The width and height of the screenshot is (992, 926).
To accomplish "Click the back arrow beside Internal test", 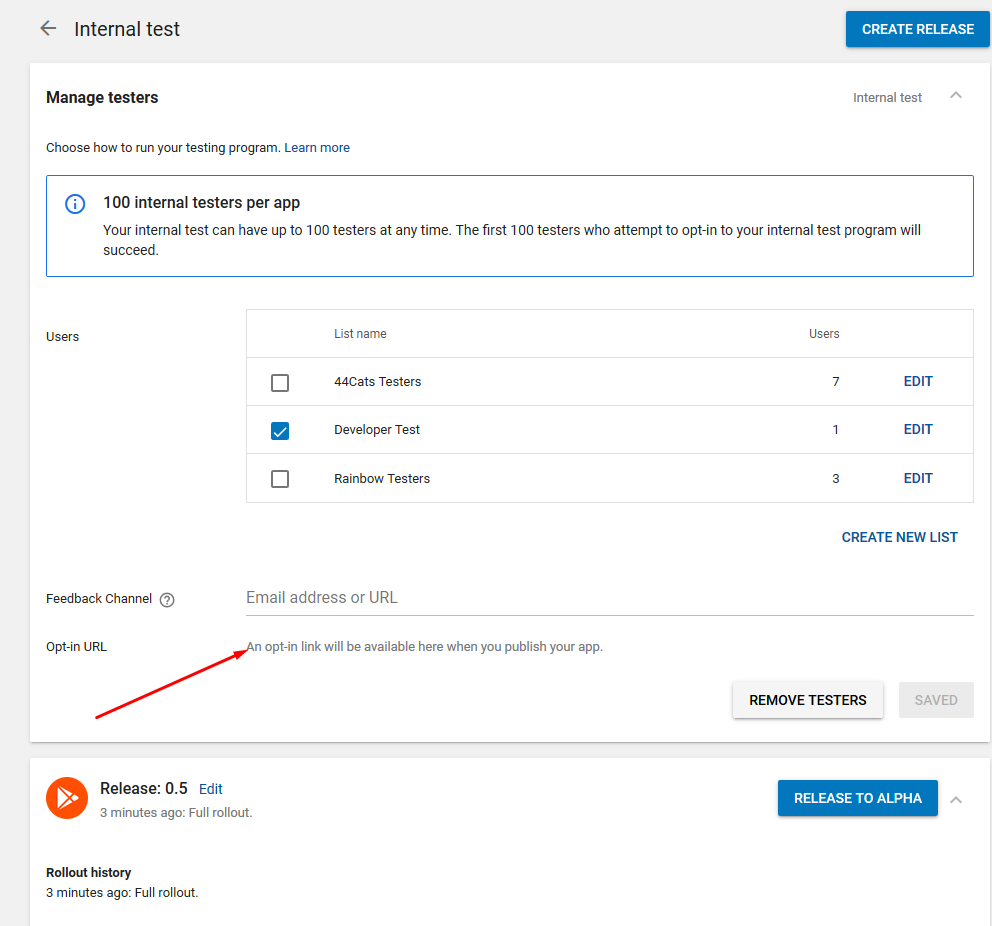I will [x=48, y=29].
